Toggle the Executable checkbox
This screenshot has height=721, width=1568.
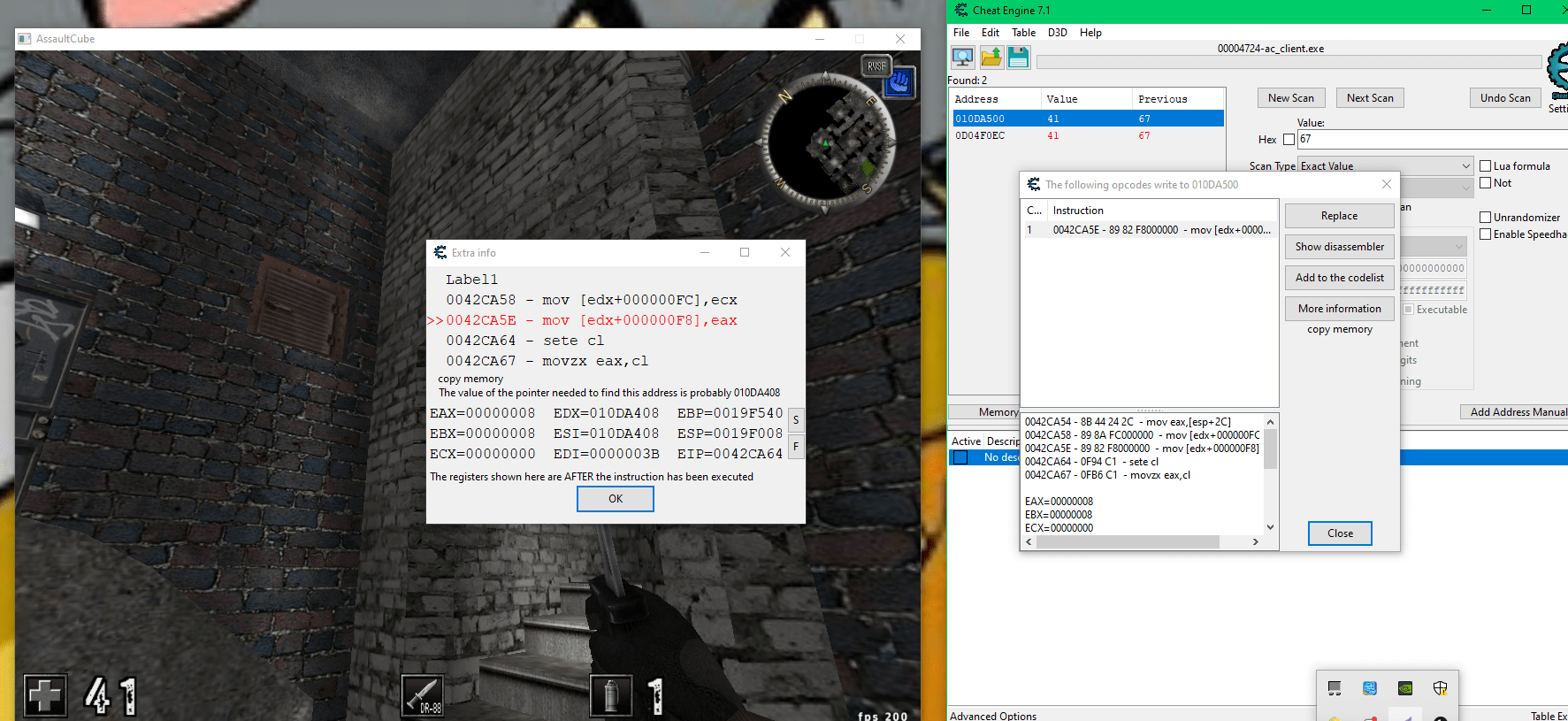click(1409, 309)
